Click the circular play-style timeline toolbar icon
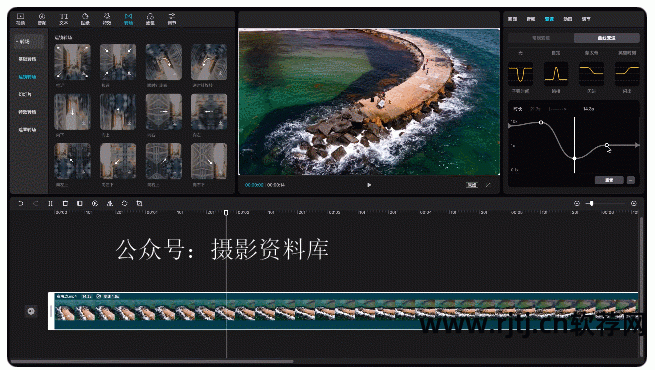655x370 pixels. point(95,203)
